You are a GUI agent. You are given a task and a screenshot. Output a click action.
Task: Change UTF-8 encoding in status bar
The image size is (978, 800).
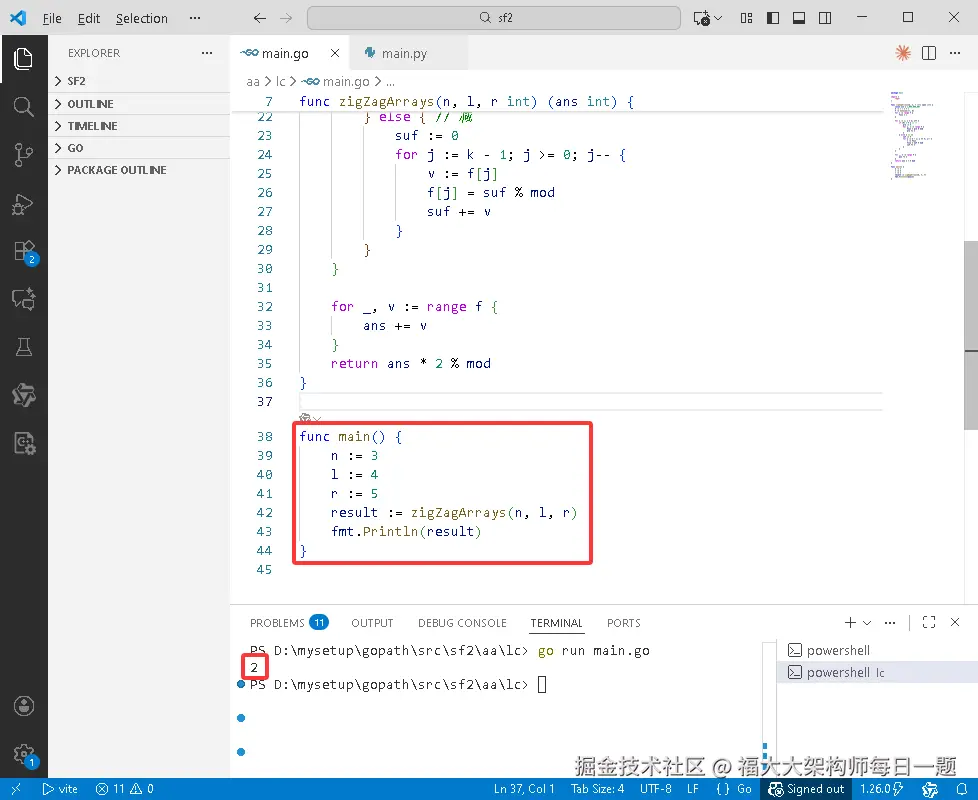pos(656,789)
